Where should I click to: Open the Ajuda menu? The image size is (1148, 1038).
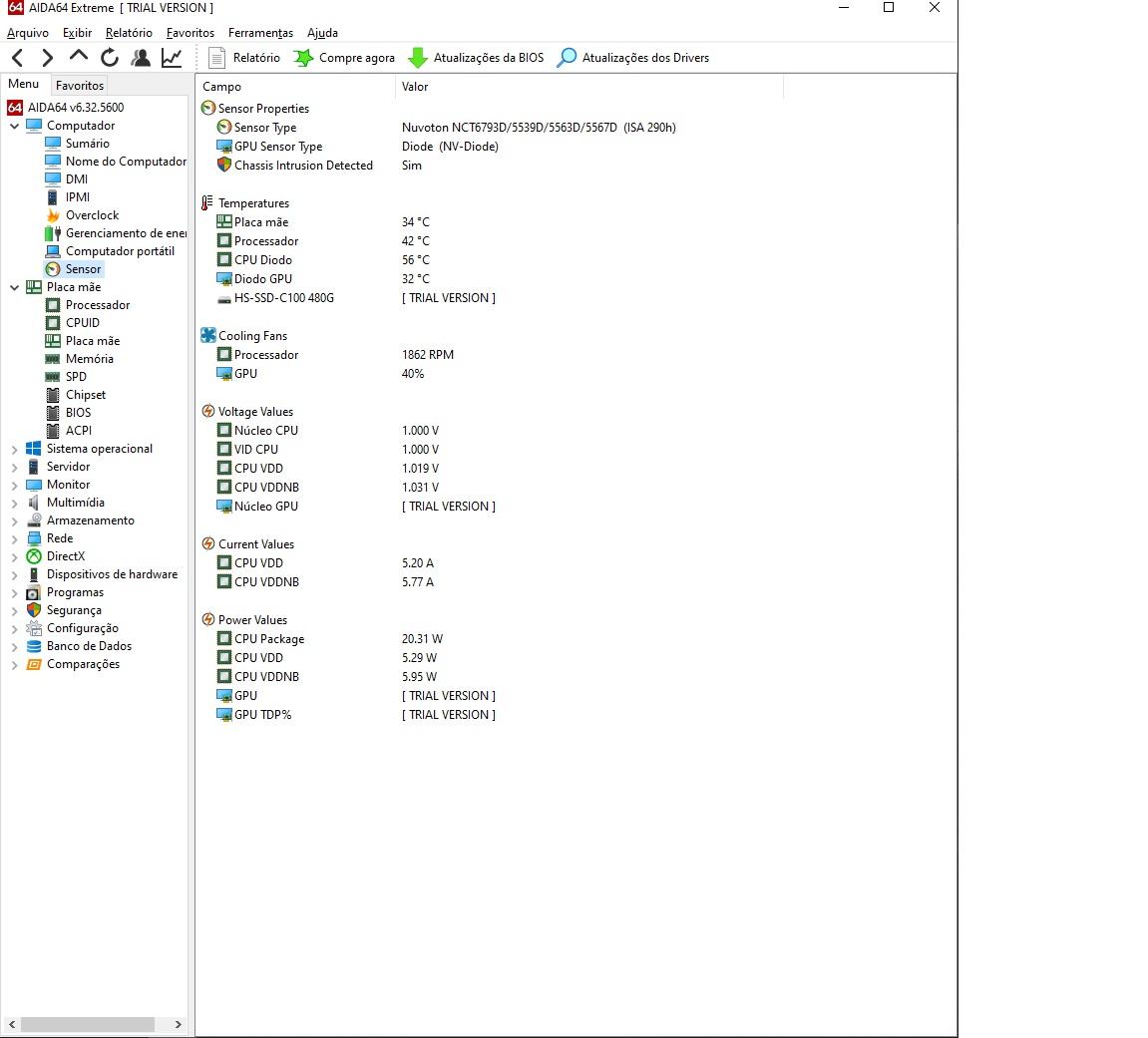(322, 32)
